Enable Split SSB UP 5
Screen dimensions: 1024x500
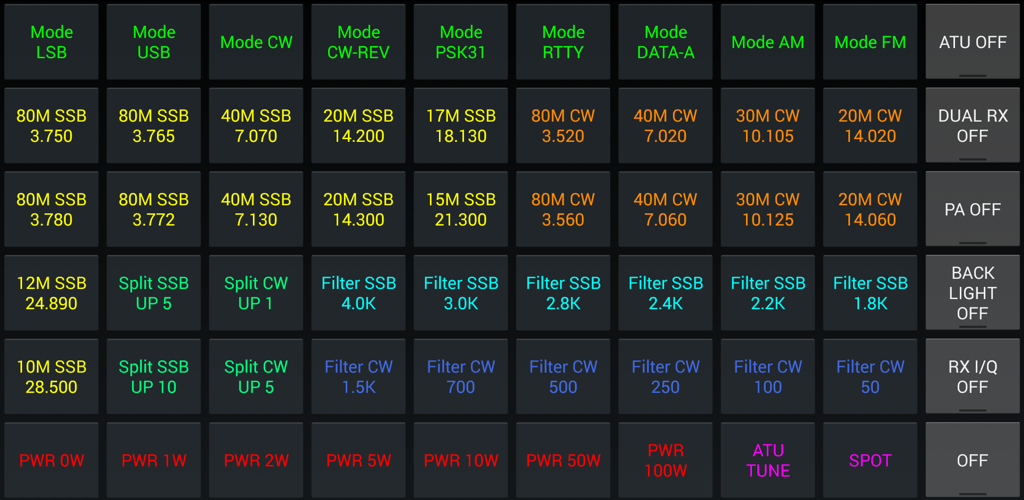(x=154, y=292)
